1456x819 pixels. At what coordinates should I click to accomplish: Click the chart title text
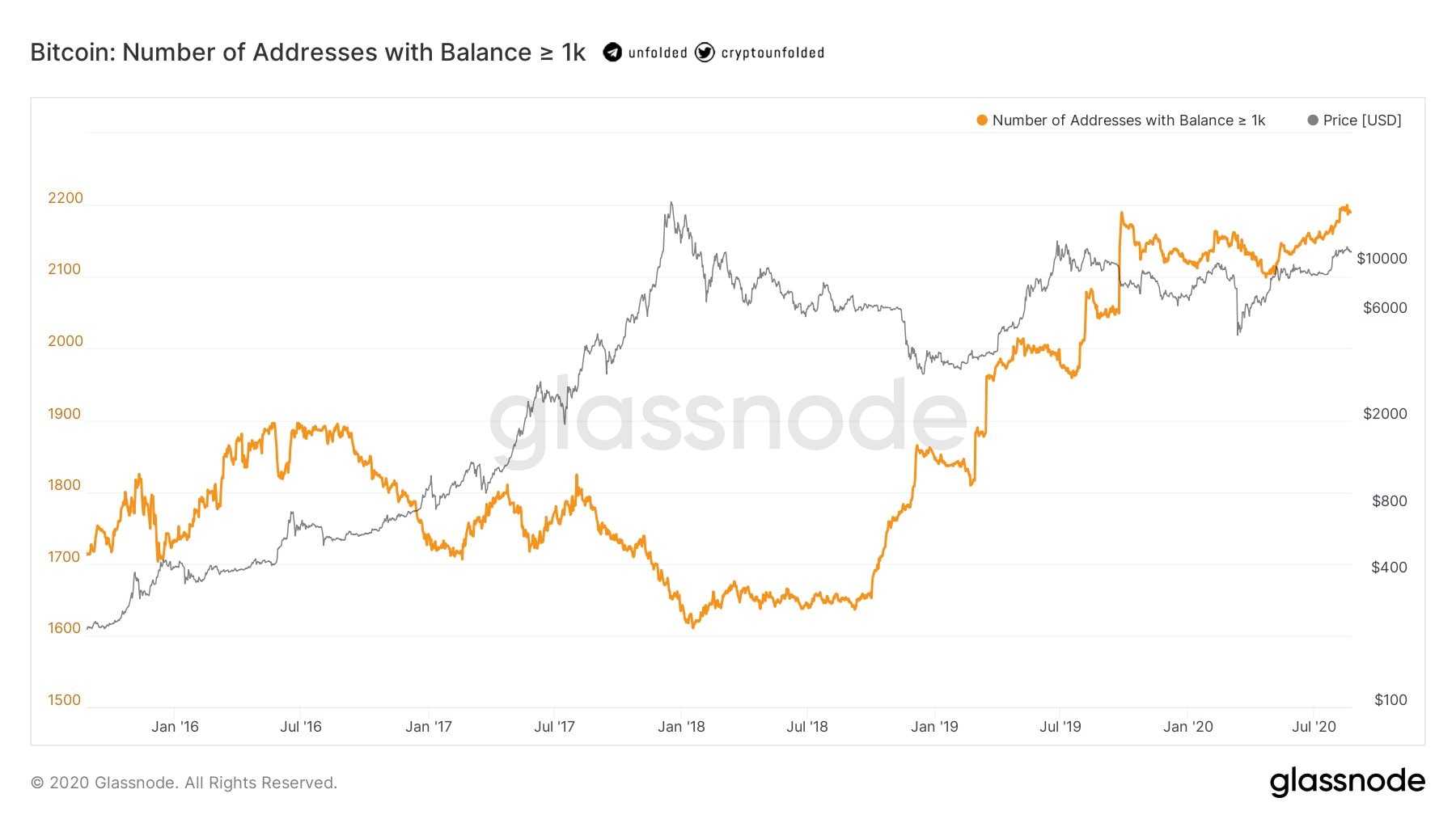[x=307, y=53]
